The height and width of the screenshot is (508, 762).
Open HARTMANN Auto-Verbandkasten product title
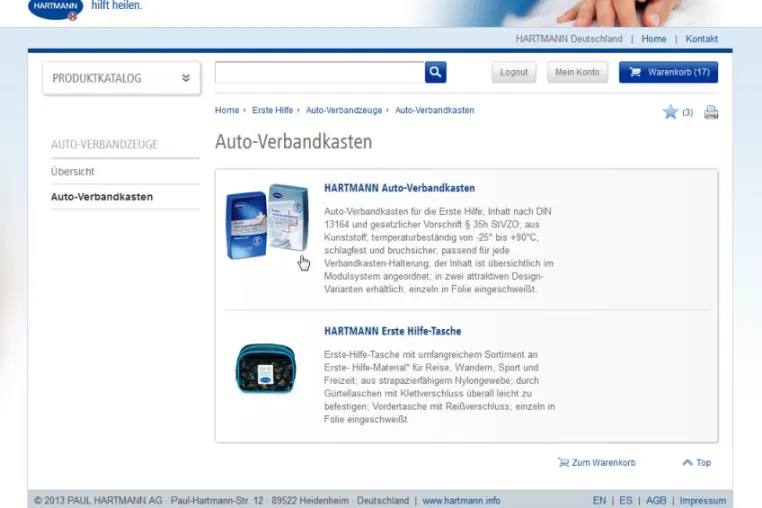(399, 188)
